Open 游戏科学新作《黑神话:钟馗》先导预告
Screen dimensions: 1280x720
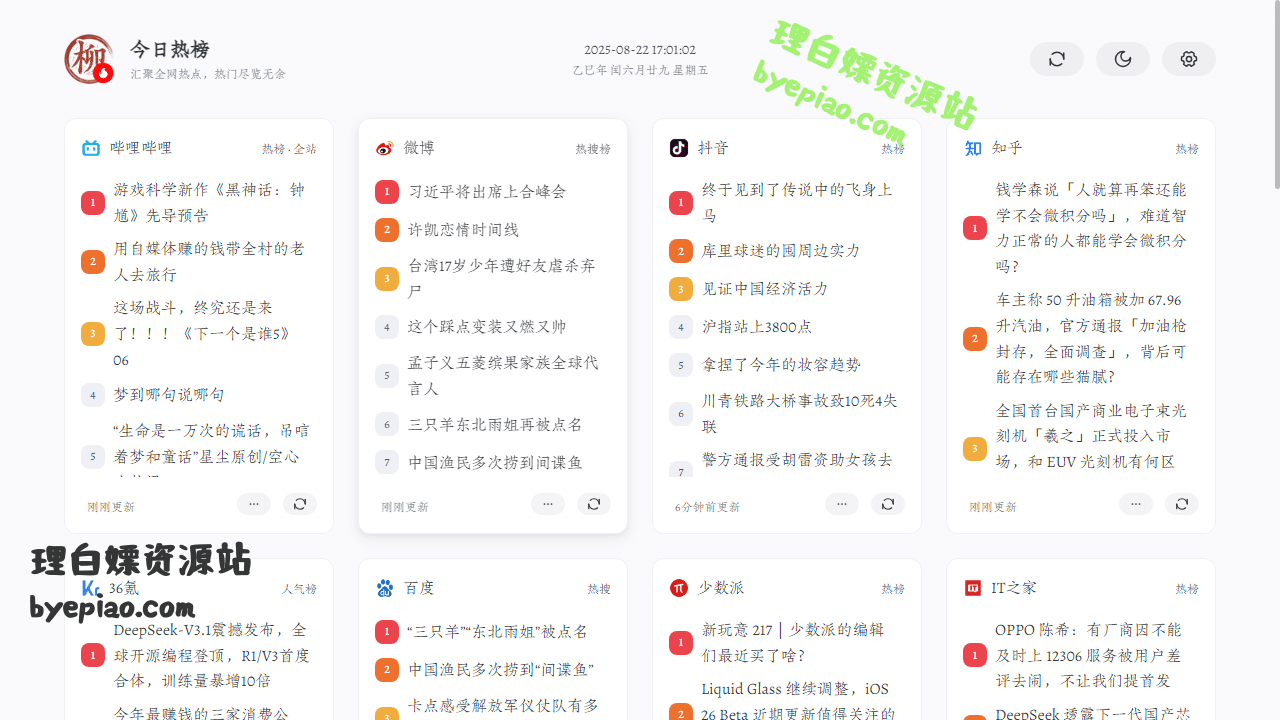point(211,202)
